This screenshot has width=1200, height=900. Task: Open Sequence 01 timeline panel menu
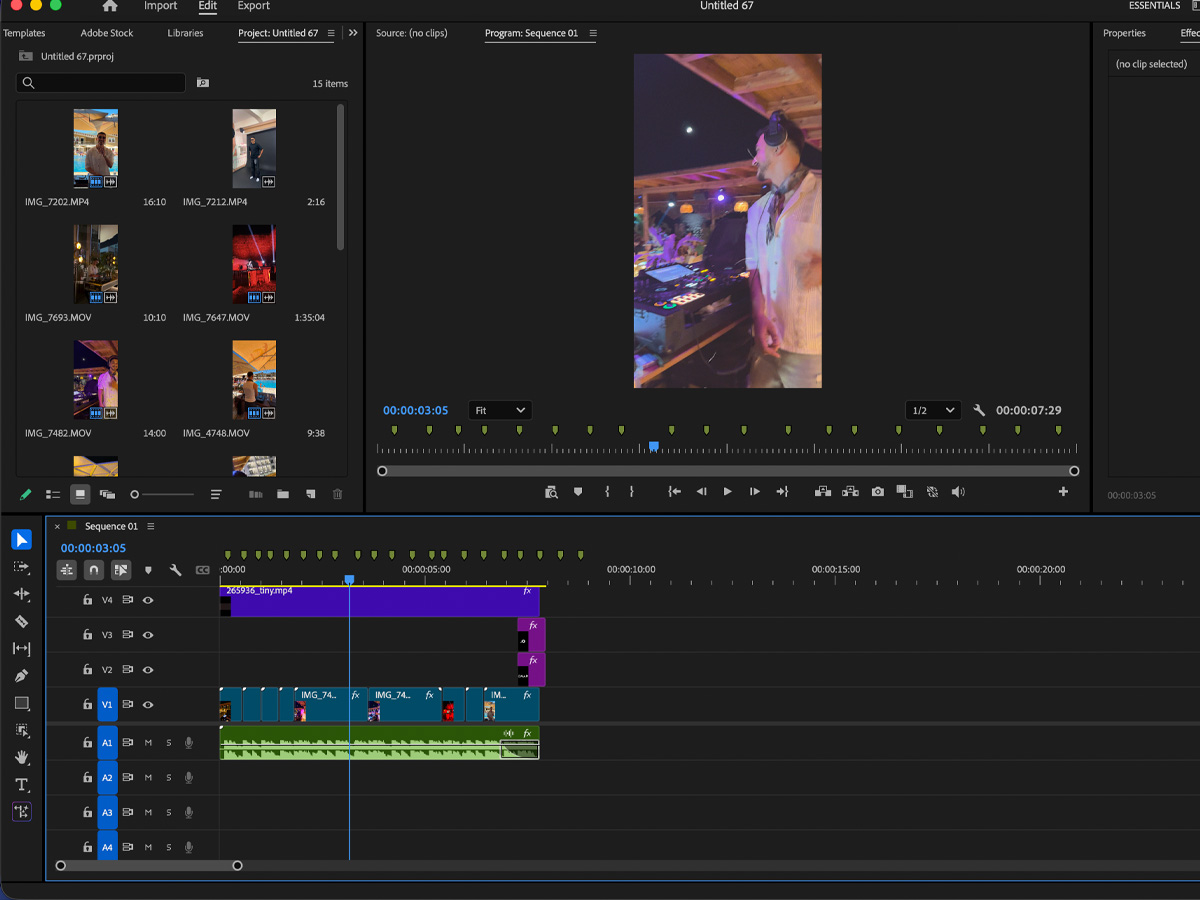(151, 526)
